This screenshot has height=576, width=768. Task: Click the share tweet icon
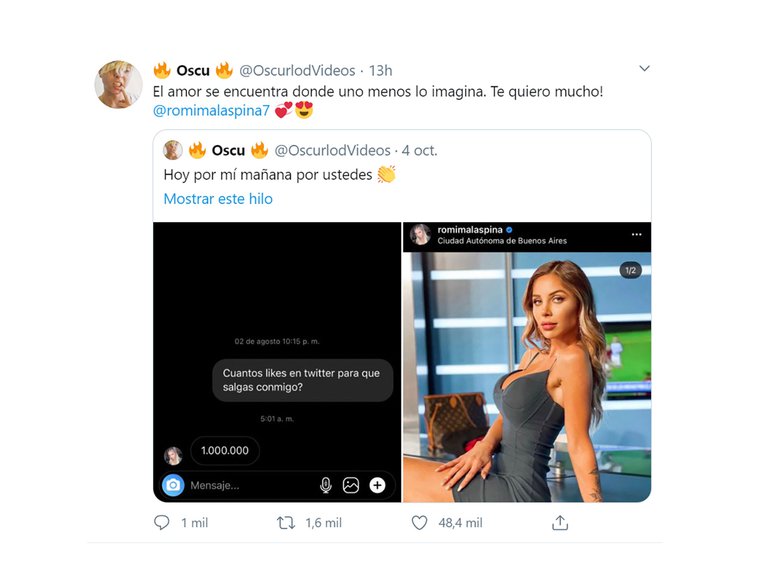pyautogui.click(x=560, y=522)
